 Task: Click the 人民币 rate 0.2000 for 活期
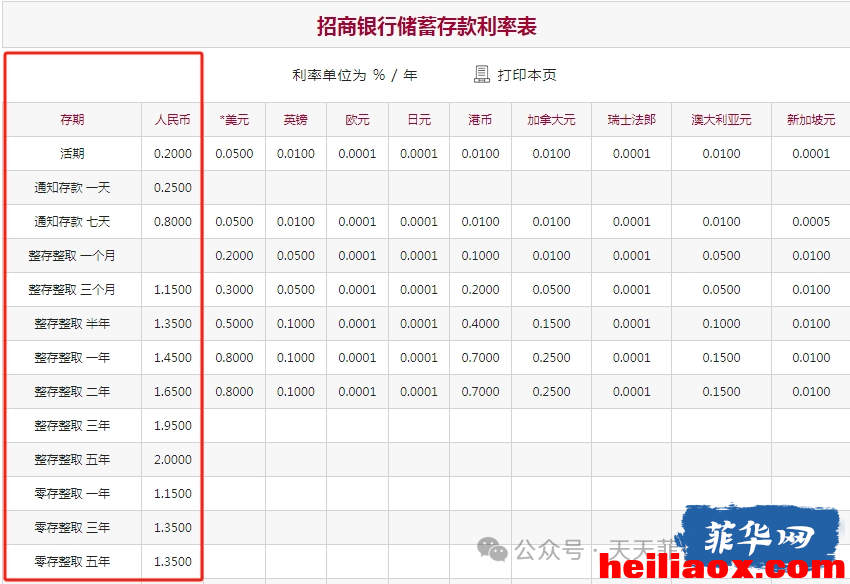[x=172, y=153]
